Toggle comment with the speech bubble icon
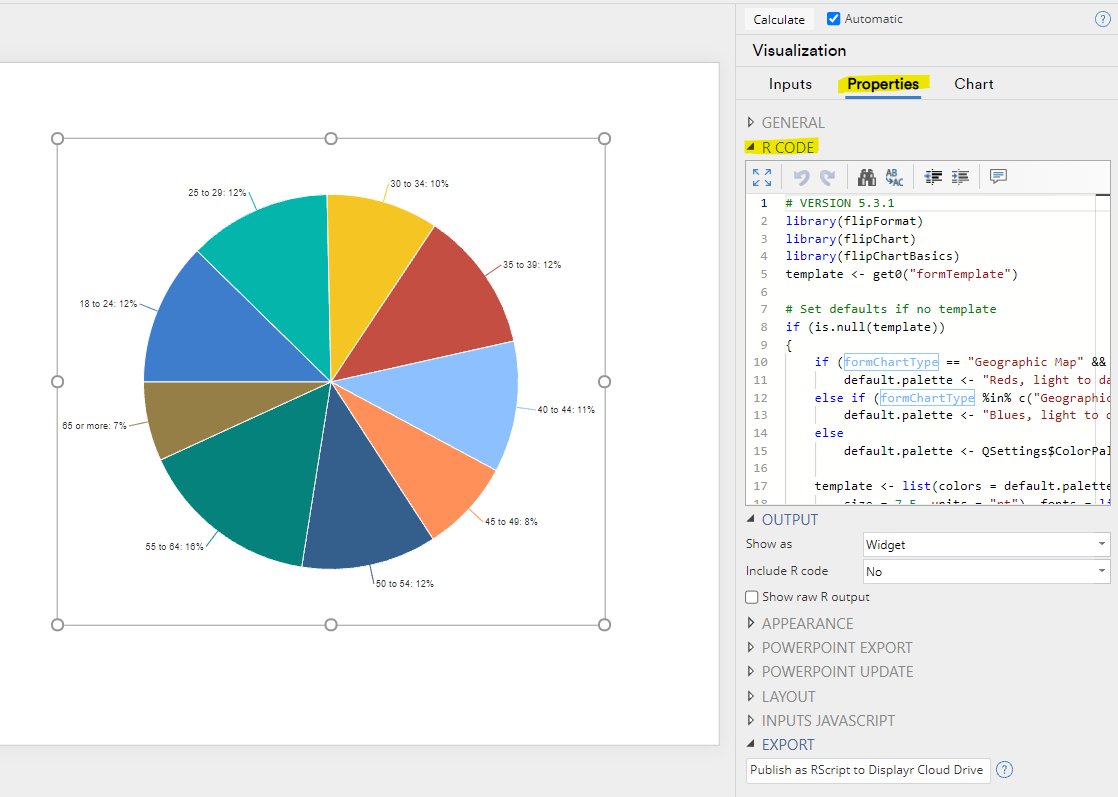The height and width of the screenshot is (797, 1118). coord(998,176)
